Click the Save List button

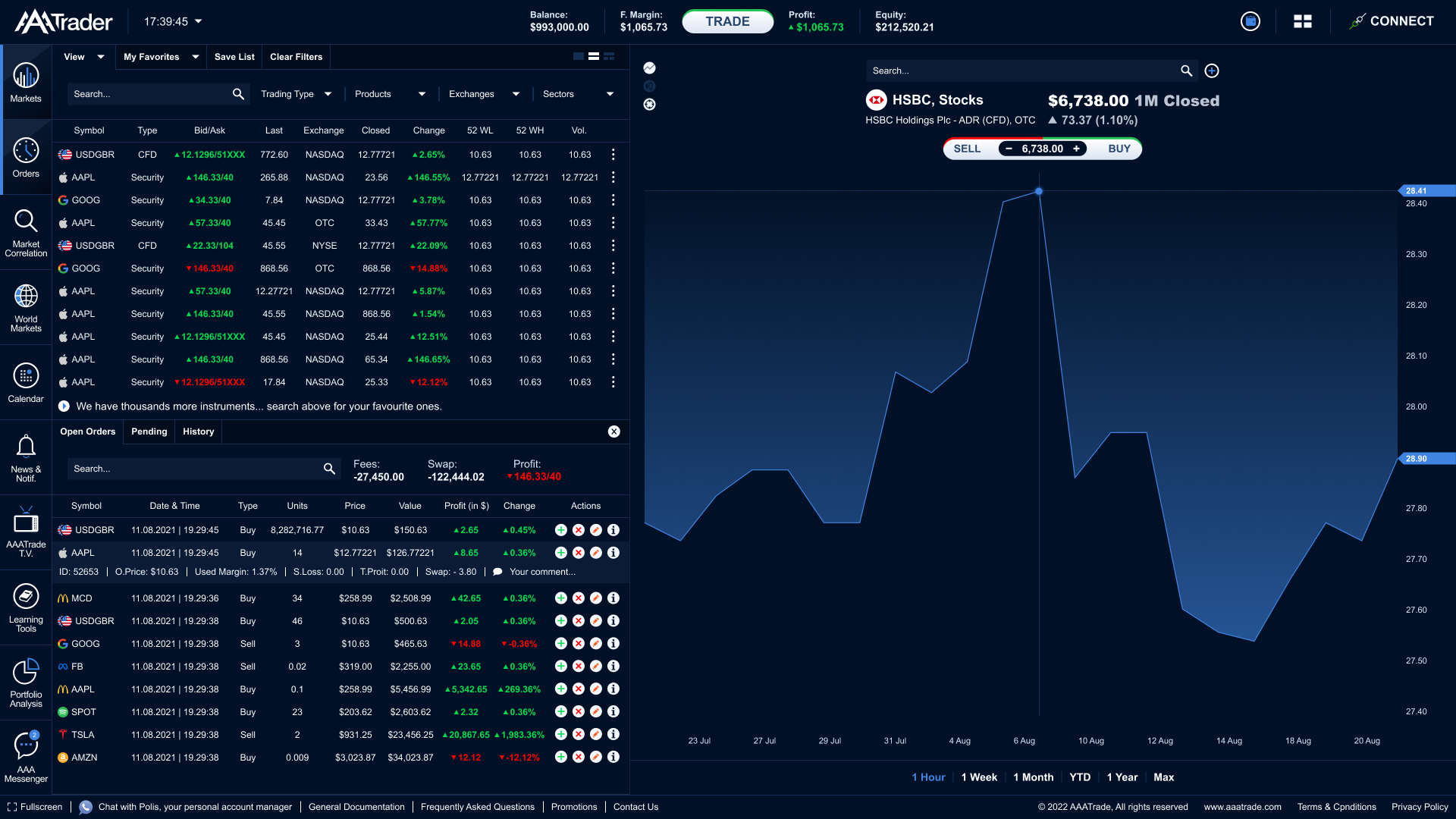click(x=234, y=57)
